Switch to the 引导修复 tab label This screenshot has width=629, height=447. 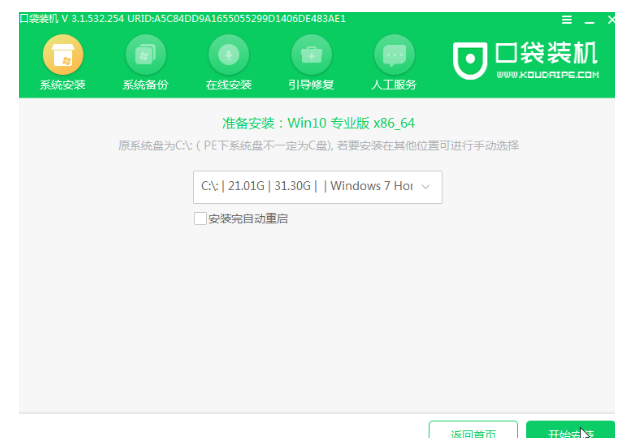pyautogui.click(x=311, y=85)
